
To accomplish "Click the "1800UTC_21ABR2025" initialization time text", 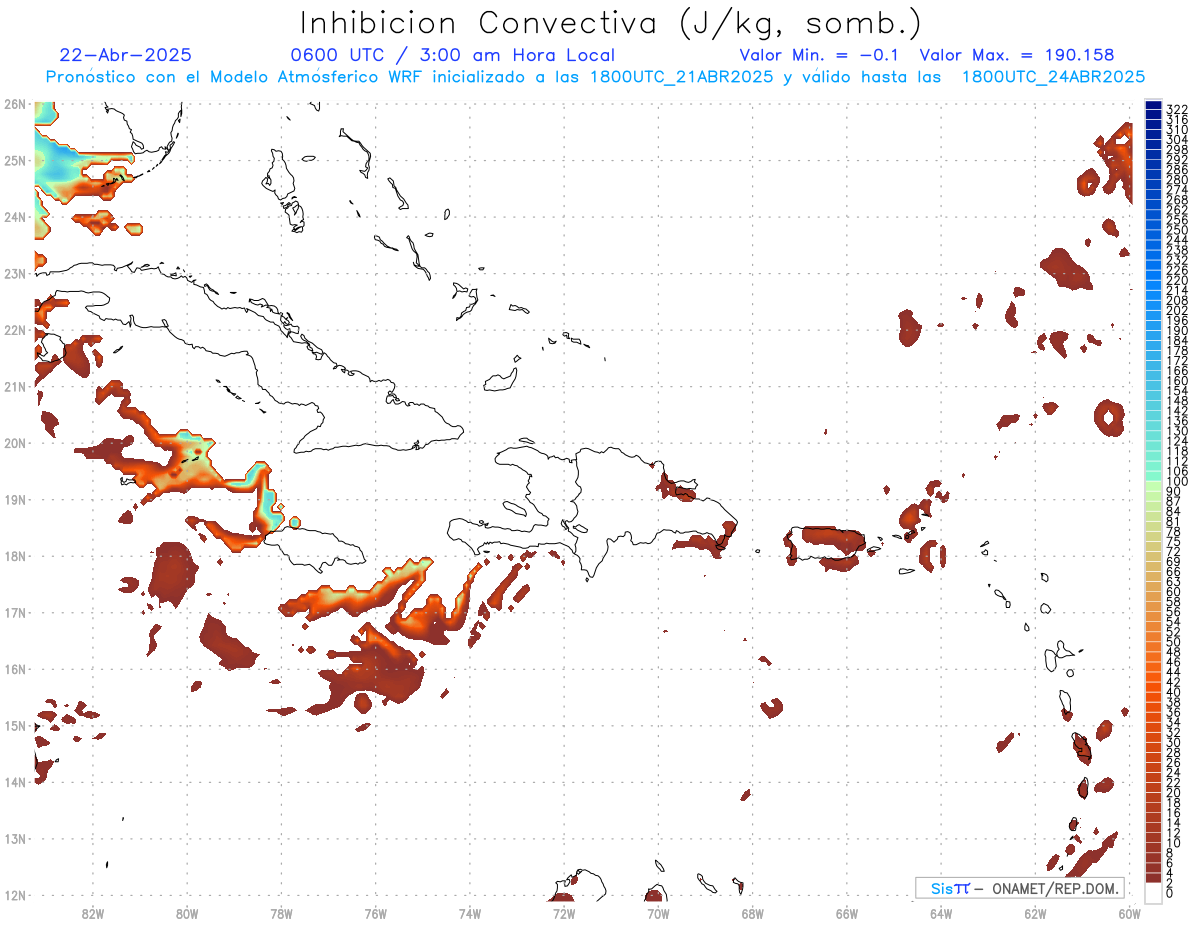I will point(684,77).
